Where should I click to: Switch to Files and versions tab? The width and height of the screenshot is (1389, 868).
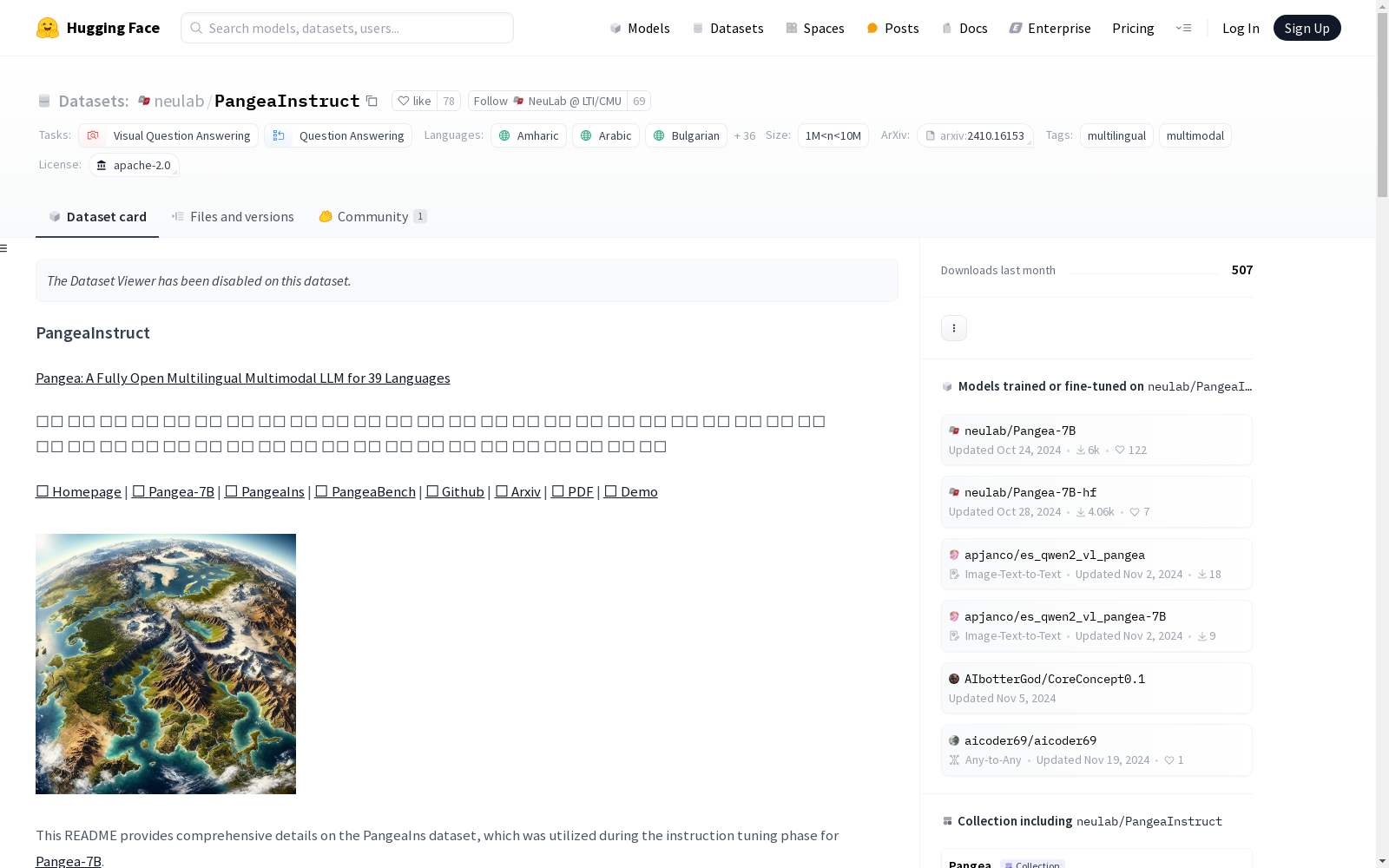[233, 217]
